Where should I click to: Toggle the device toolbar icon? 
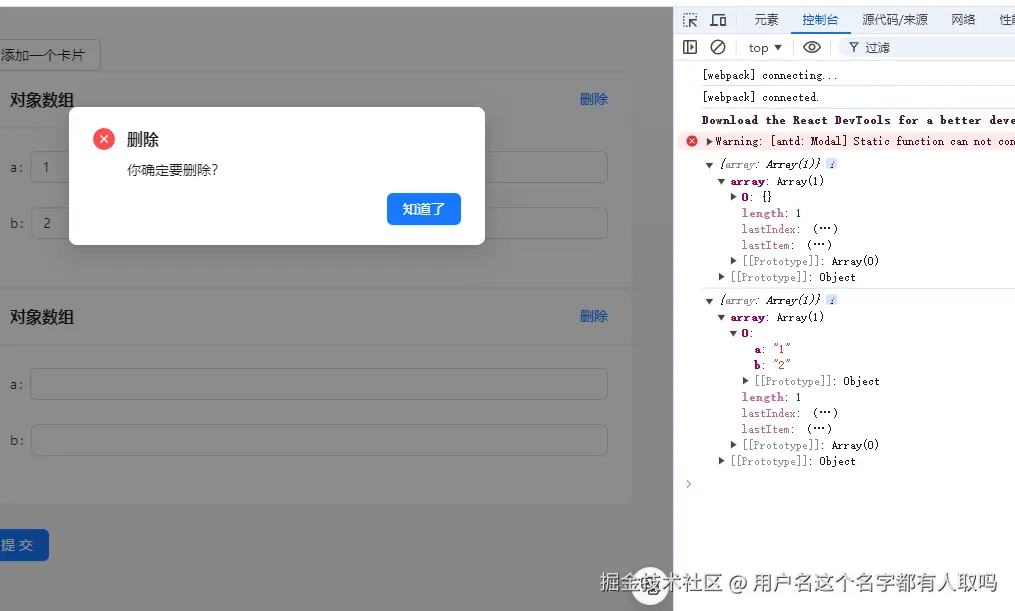(718, 20)
